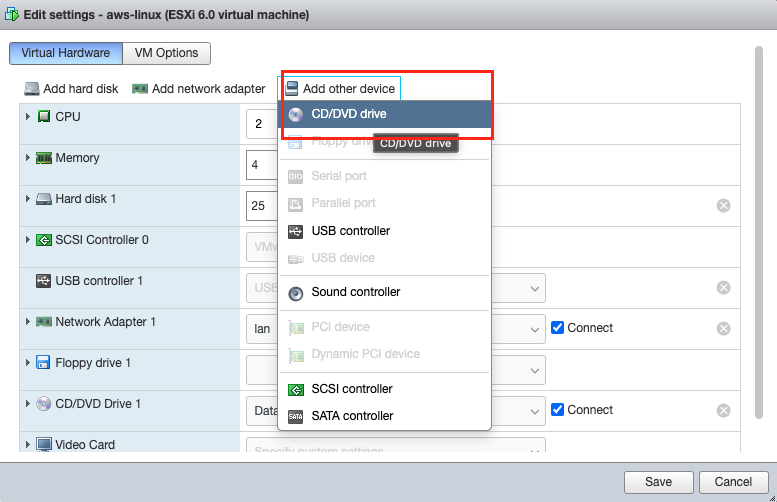Choose USB controller in device menu

[350, 231]
